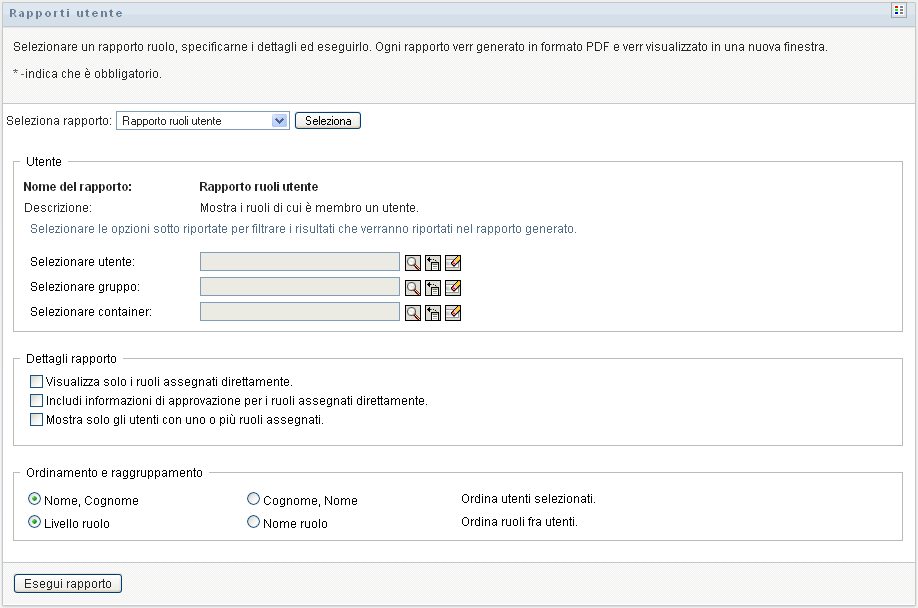Open history list for Selezionare gruppo

tap(433, 287)
